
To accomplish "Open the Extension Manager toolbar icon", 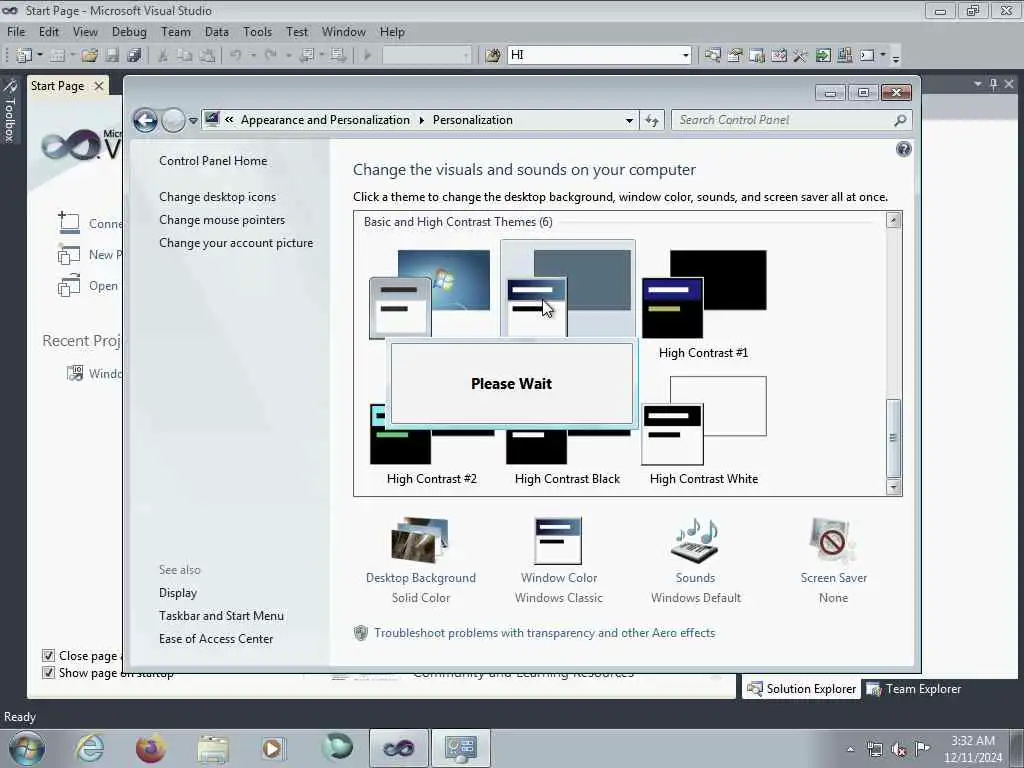I will pyautogui.click(x=844, y=56).
